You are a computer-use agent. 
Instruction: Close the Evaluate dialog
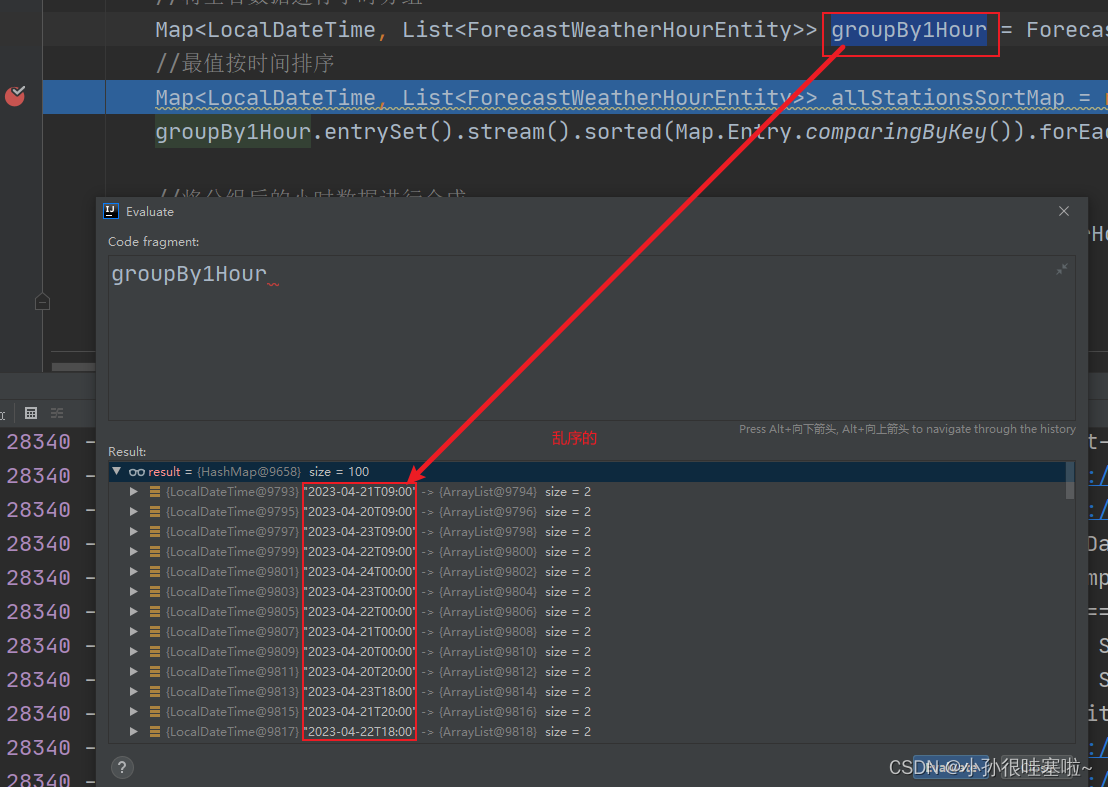(1063, 211)
